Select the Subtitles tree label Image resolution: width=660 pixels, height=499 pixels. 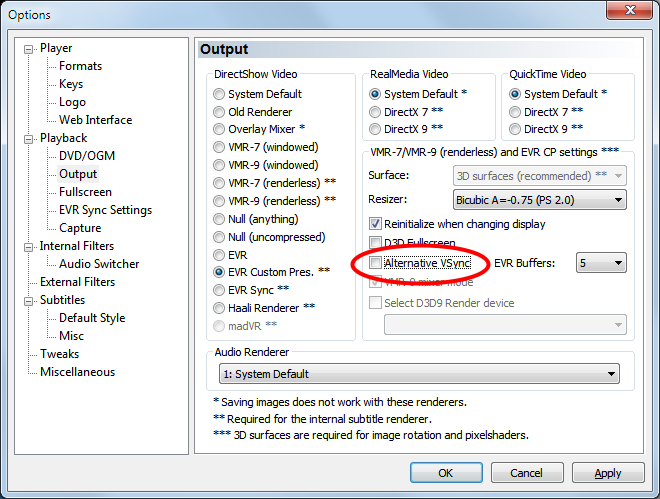pyautogui.click(x=62, y=300)
